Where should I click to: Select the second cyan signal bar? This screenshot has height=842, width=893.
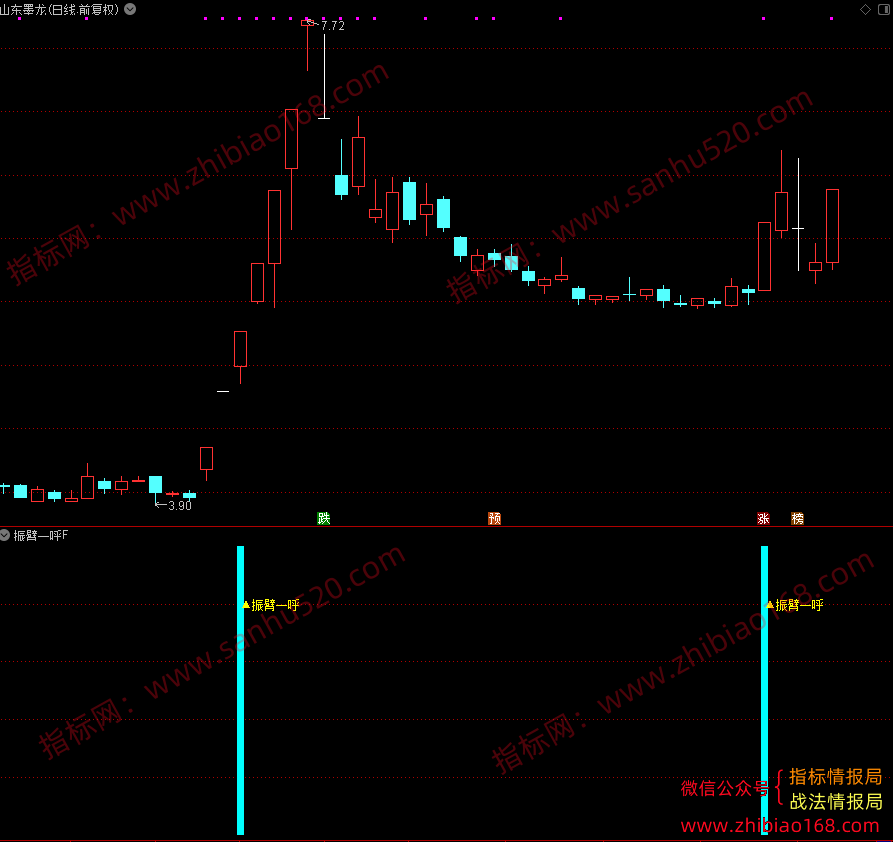point(764,690)
